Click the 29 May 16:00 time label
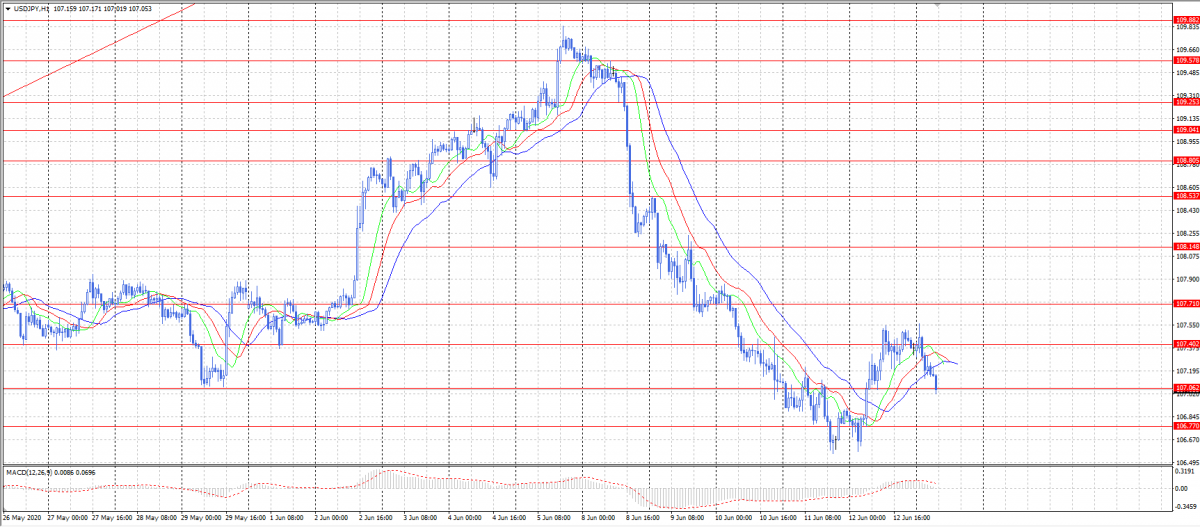1200x527 pixels. (247, 518)
